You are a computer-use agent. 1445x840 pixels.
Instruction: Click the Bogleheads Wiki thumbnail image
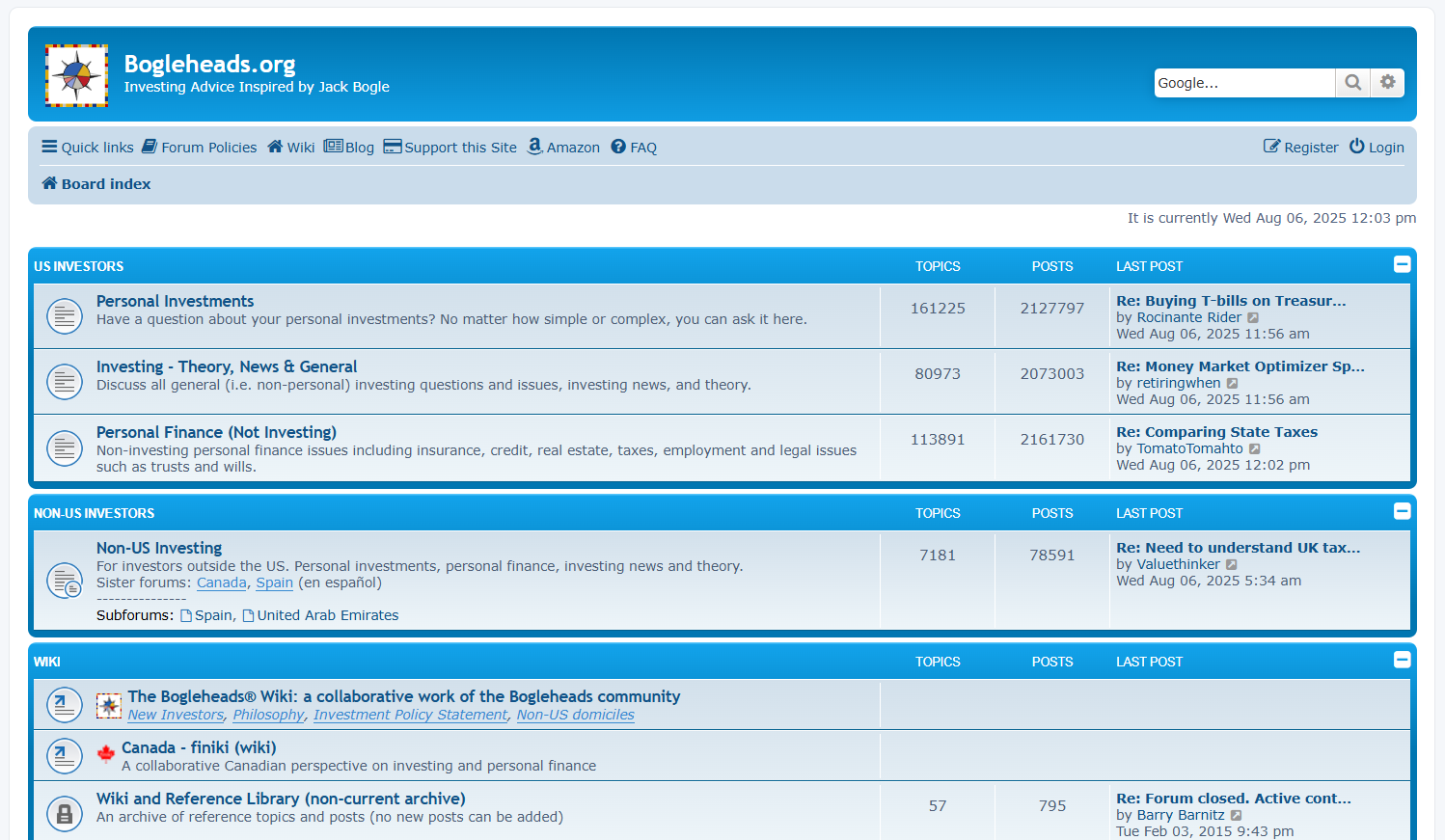point(109,706)
